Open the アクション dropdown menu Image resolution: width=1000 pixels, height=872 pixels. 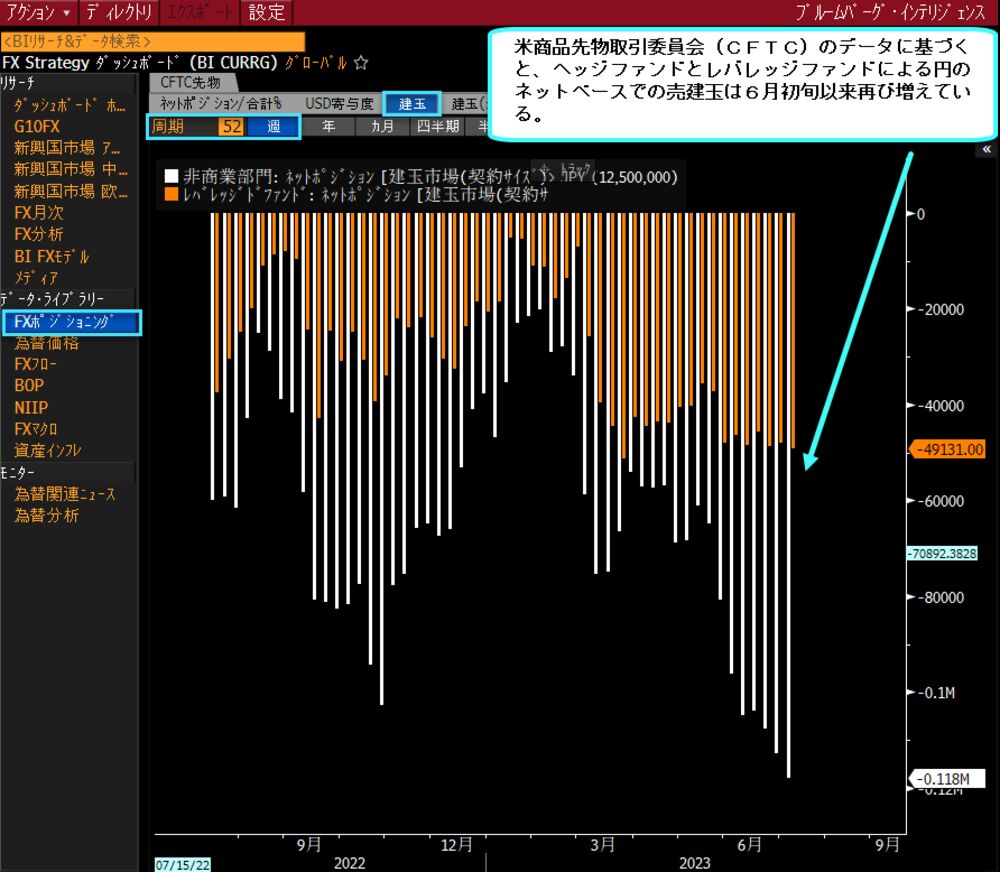click(38, 12)
